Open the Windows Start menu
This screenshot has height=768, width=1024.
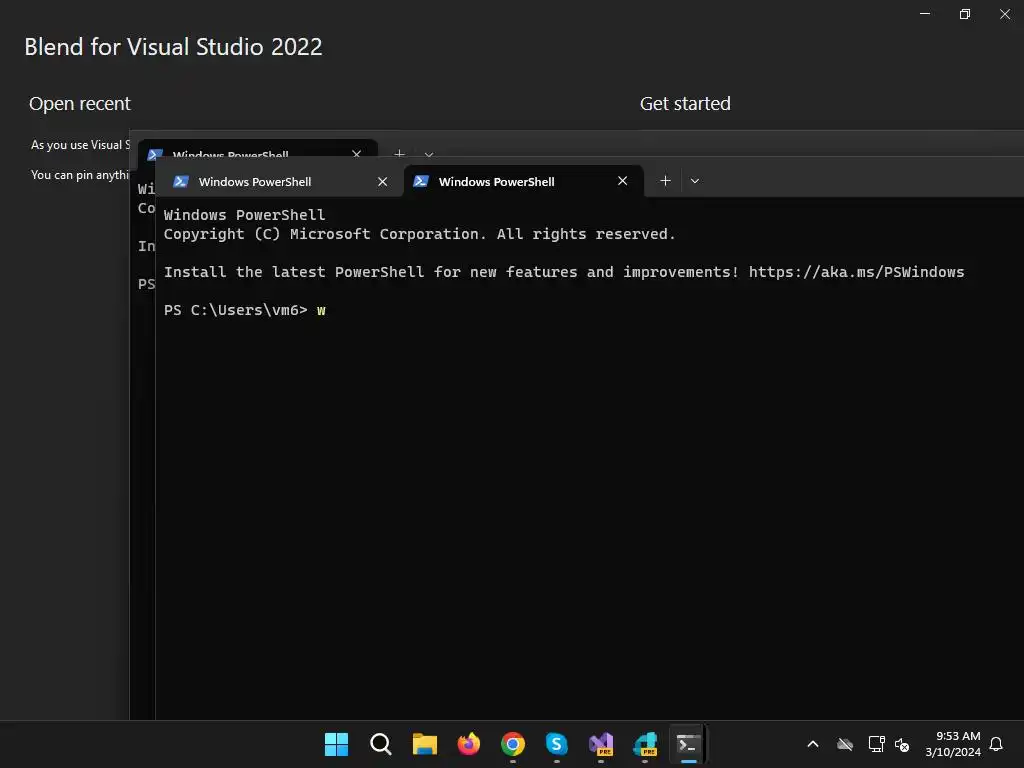(336, 744)
